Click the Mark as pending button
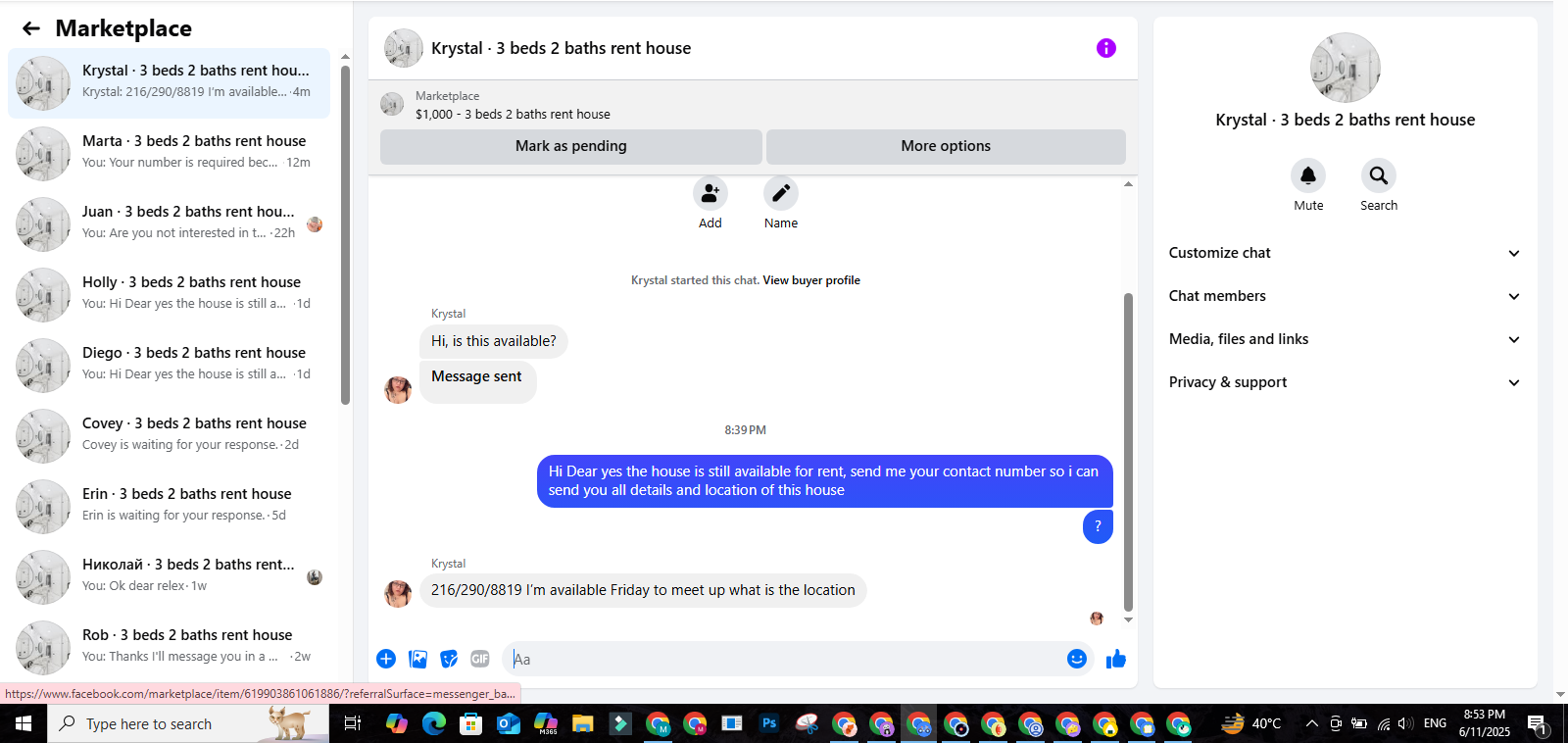 click(571, 146)
